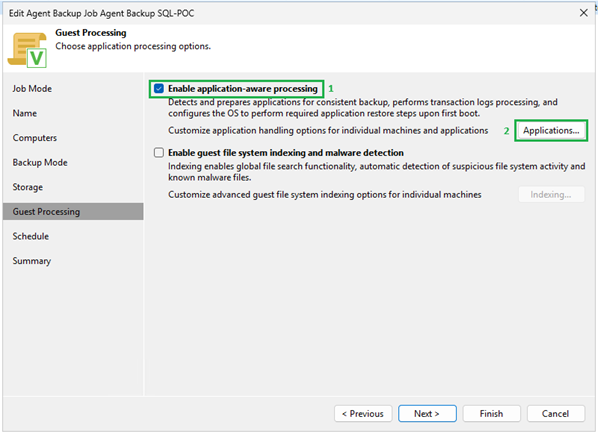This screenshot has height=434, width=598.
Task: Go to the Job Mode step
Action: 32,88
